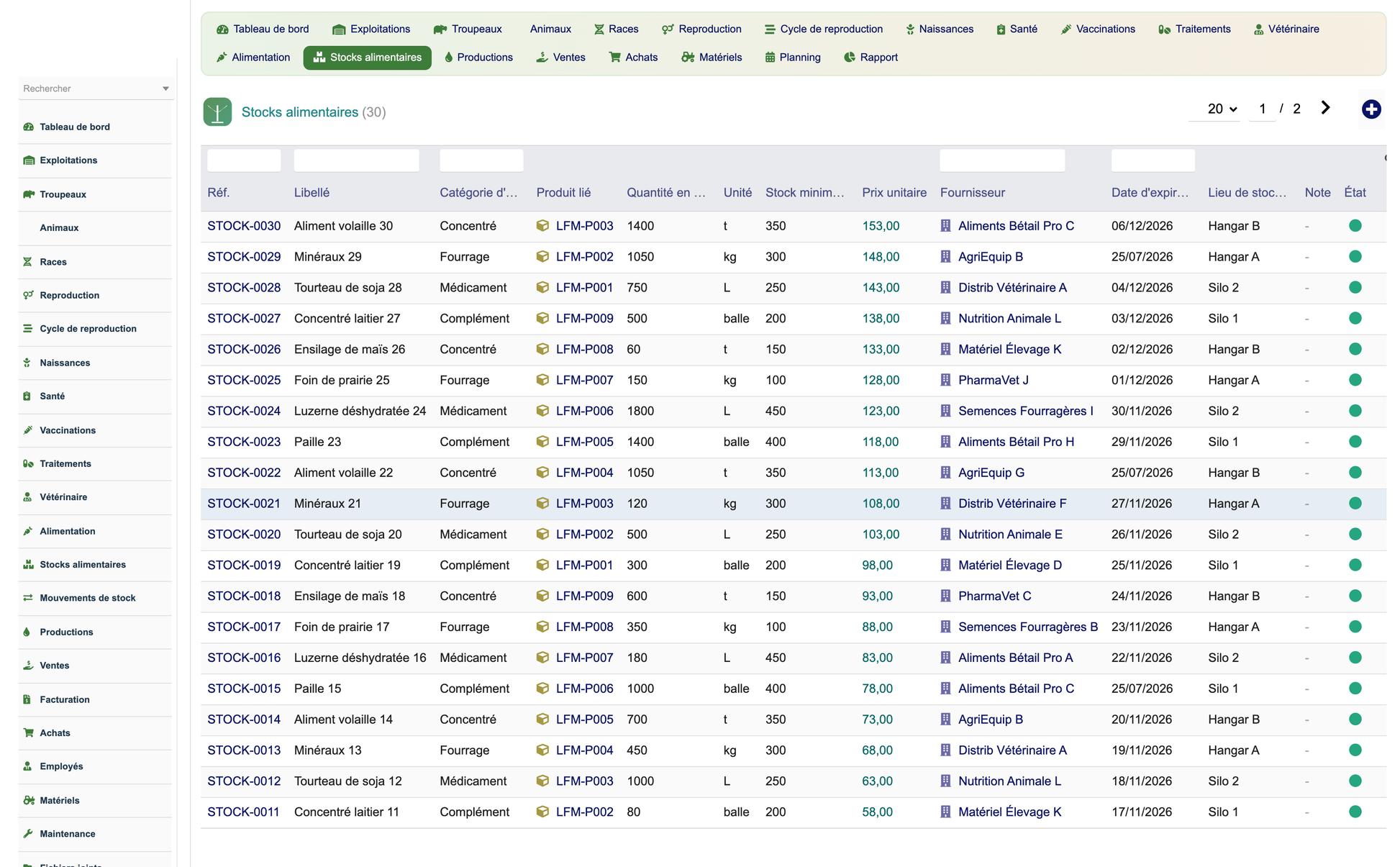
Task: Click 'Luzerne déshydratée 24' label cell
Action: tap(360, 411)
